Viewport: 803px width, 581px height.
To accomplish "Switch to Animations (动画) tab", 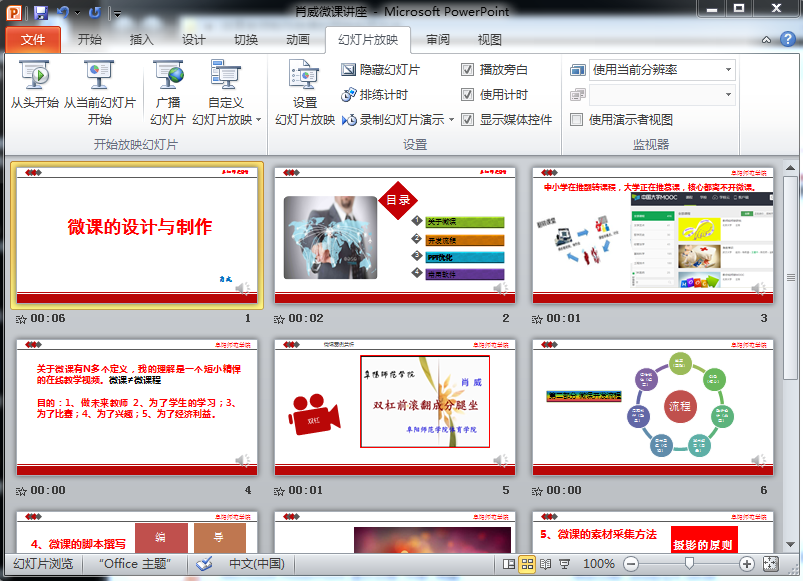I will pos(298,39).
